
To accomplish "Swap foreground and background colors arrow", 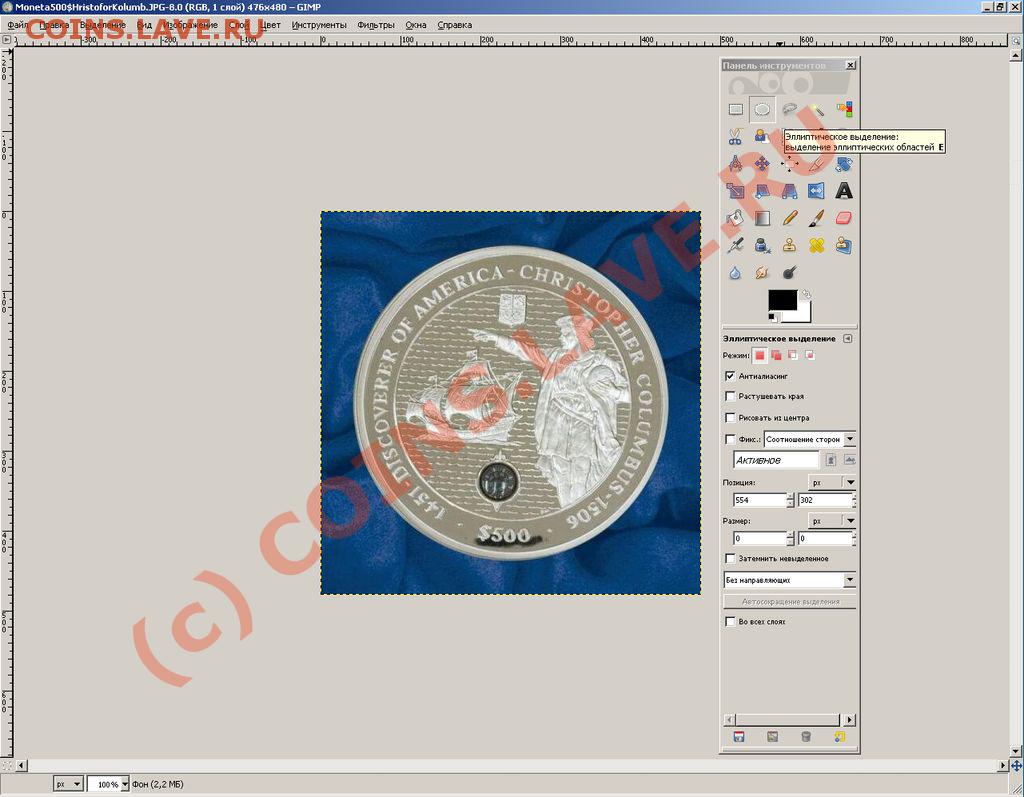I will click(x=806, y=295).
